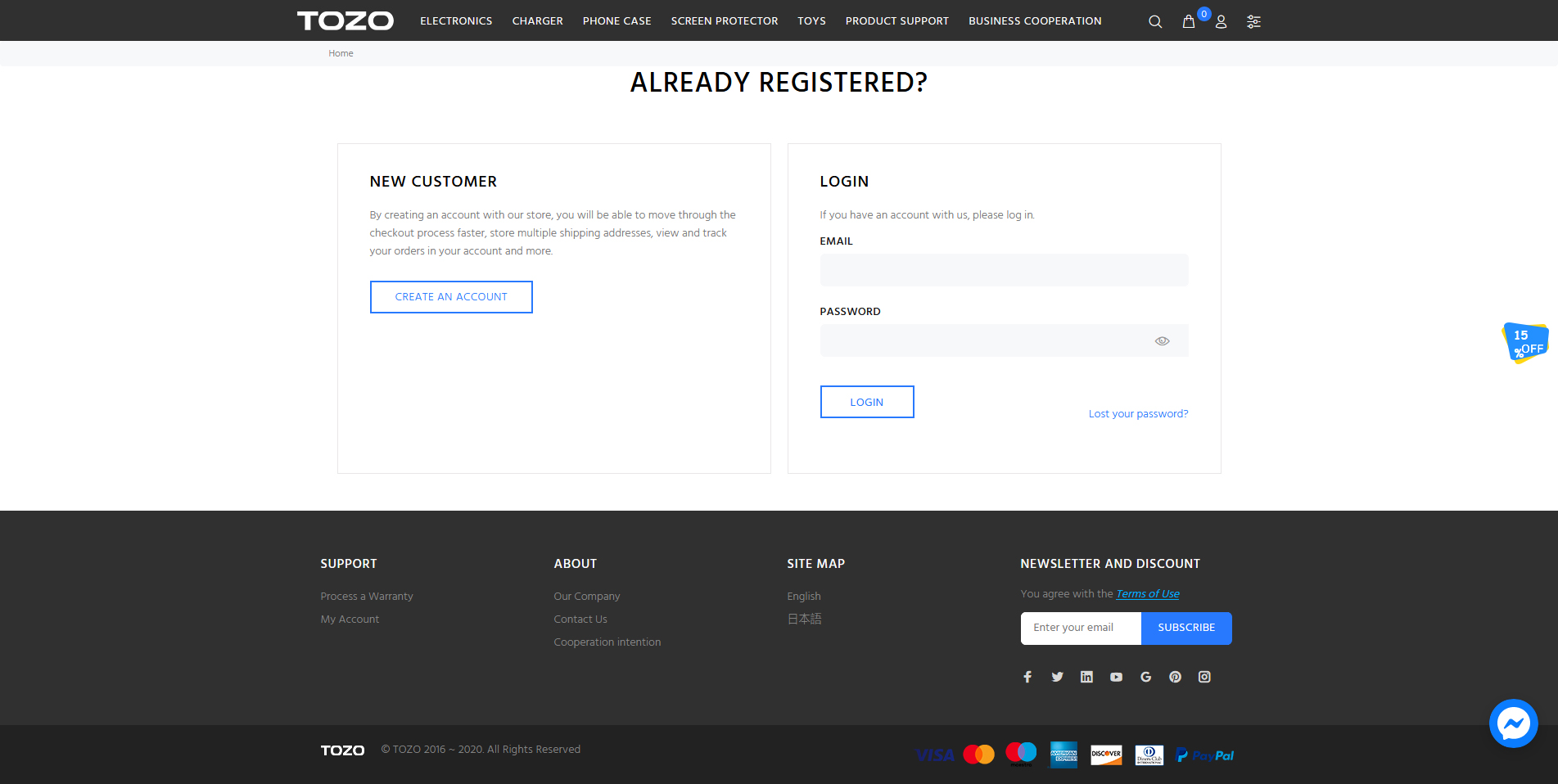Viewport: 1558px width, 784px height.
Task: Follow the Lost your password link
Action: (x=1138, y=414)
